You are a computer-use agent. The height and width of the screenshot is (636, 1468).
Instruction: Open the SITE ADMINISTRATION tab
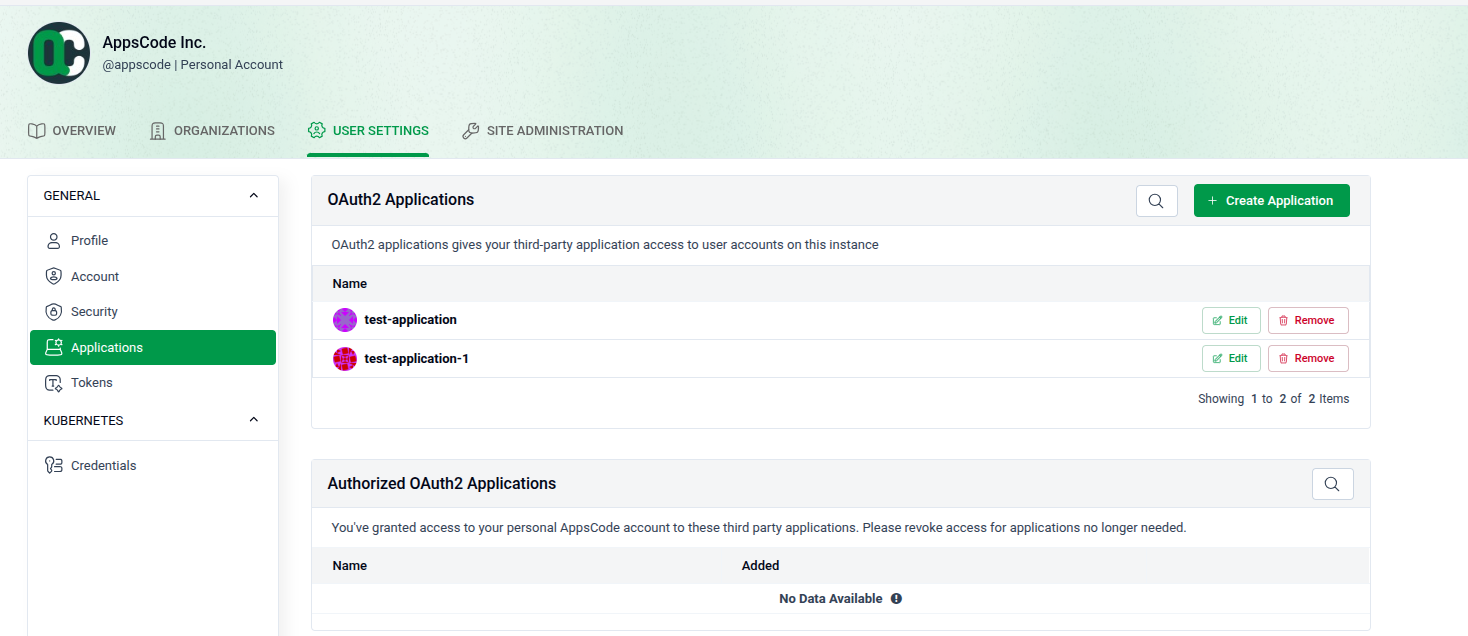[542, 130]
